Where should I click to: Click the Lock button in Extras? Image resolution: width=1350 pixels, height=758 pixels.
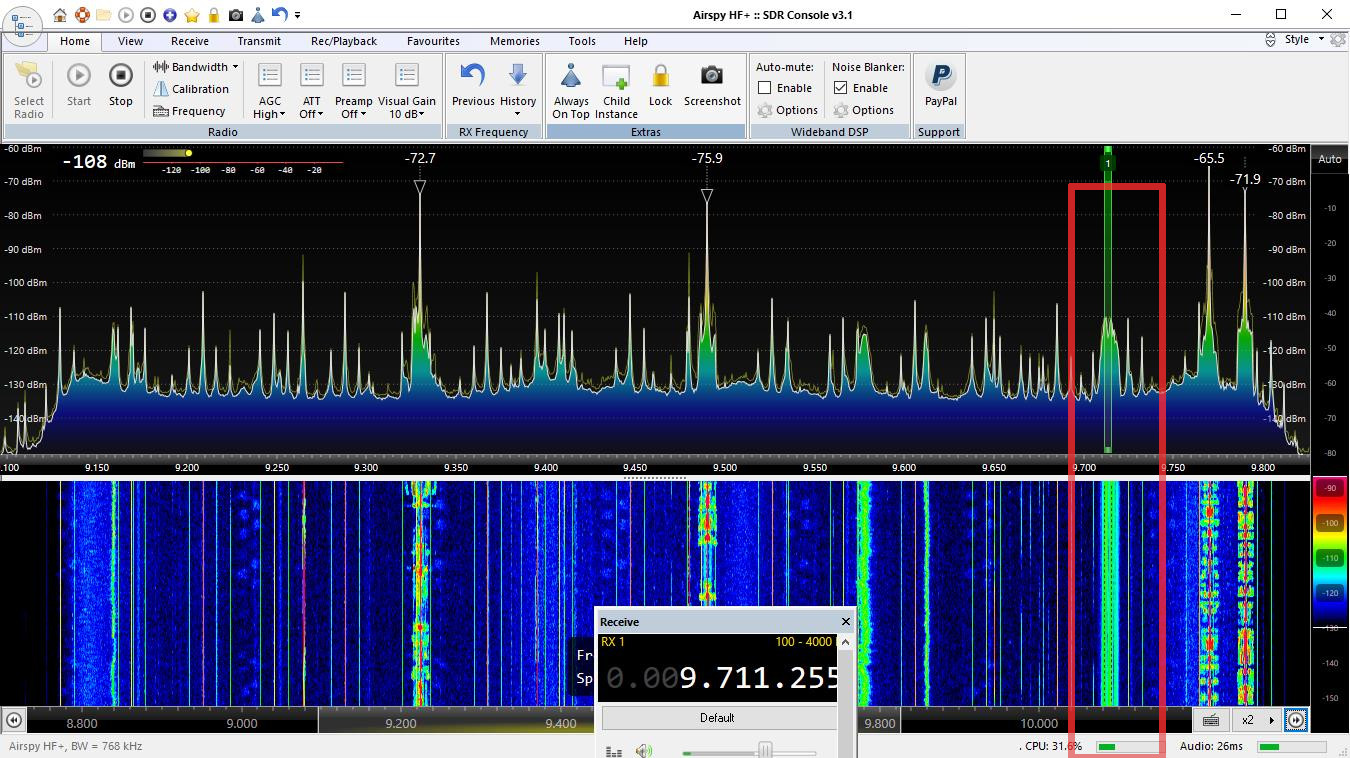(x=661, y=85)
